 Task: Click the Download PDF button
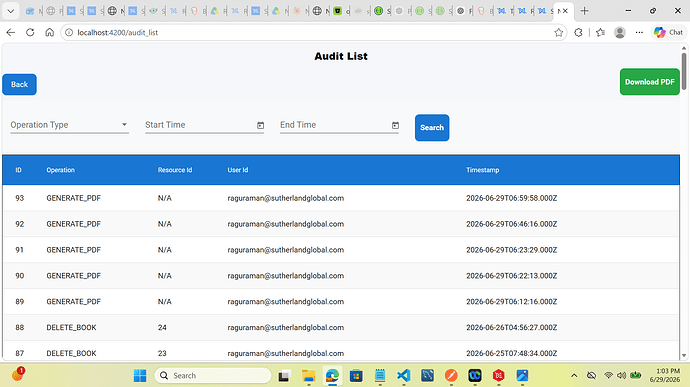click(x=650, y=82)
